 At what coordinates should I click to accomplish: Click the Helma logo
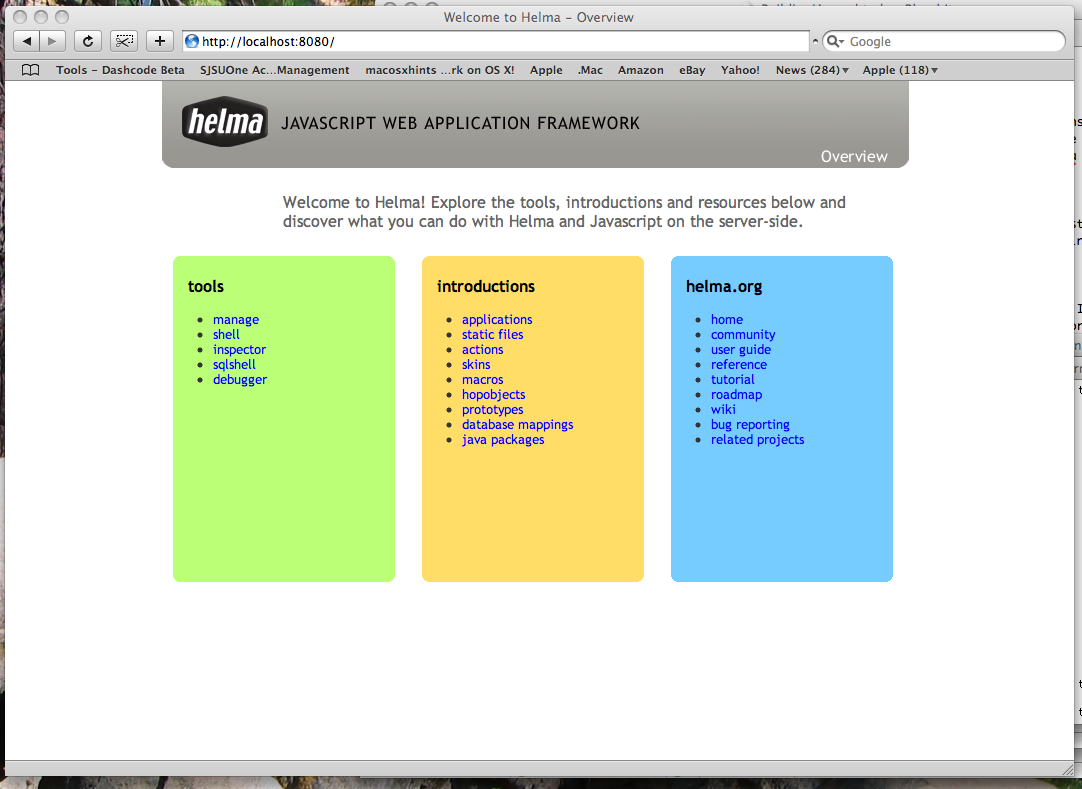pos(225,121)
